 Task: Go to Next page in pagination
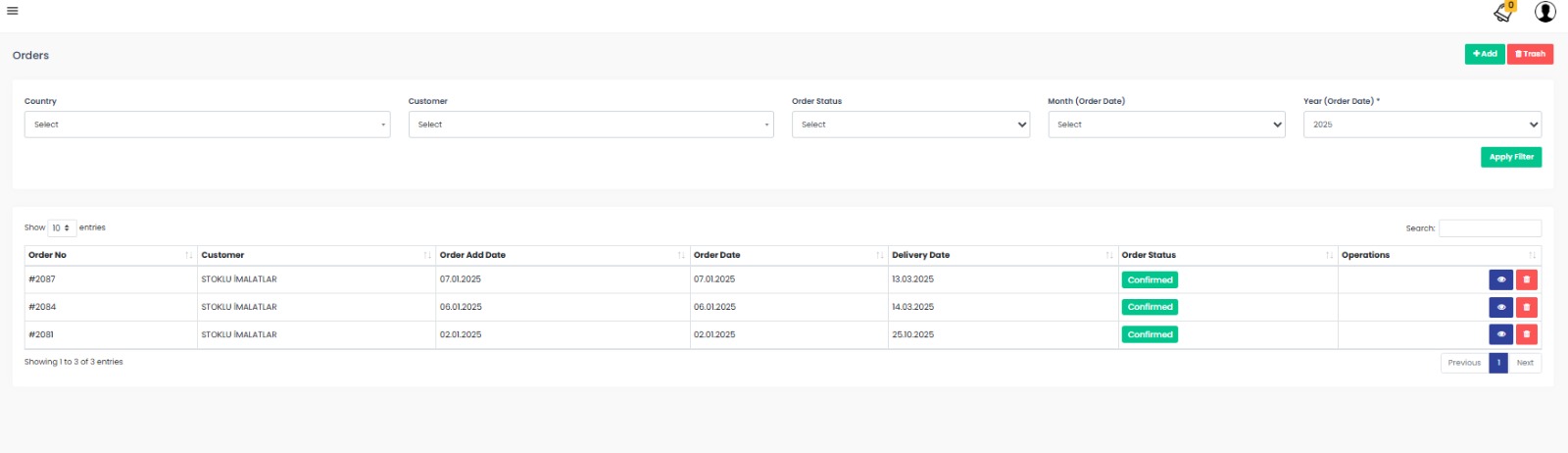pyautogui.click(x=1525, y=363)
